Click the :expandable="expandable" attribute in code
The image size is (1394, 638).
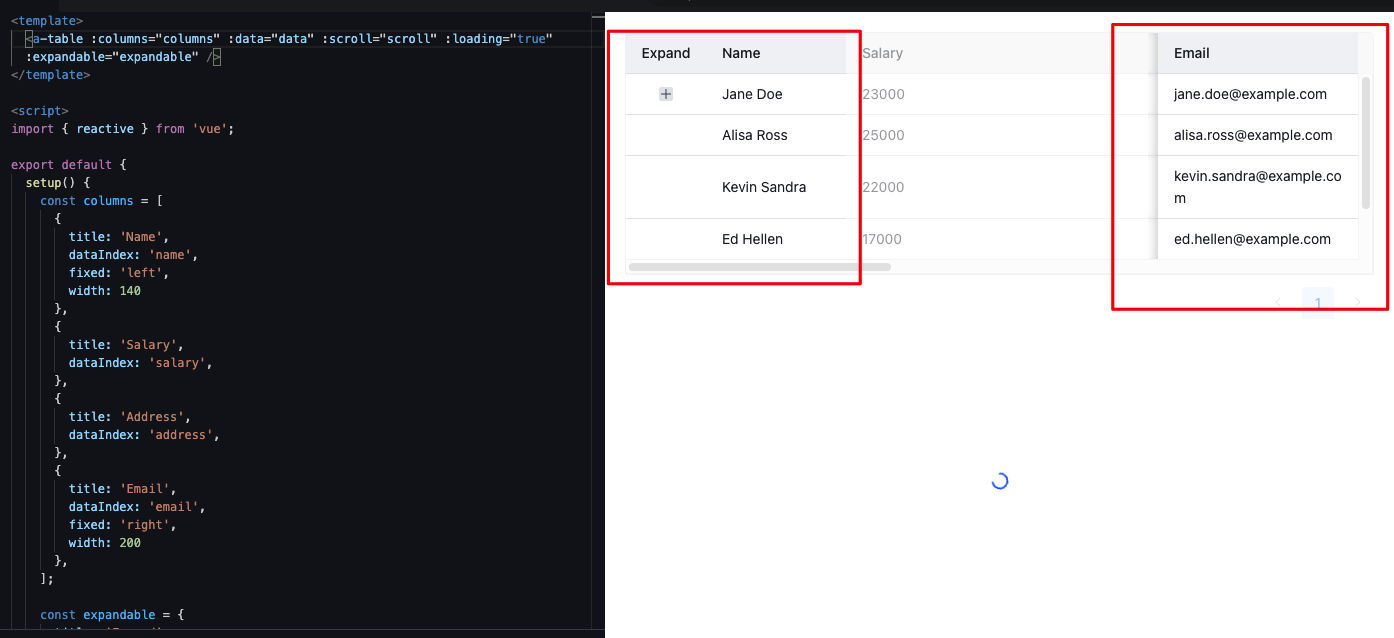[113, 57]
